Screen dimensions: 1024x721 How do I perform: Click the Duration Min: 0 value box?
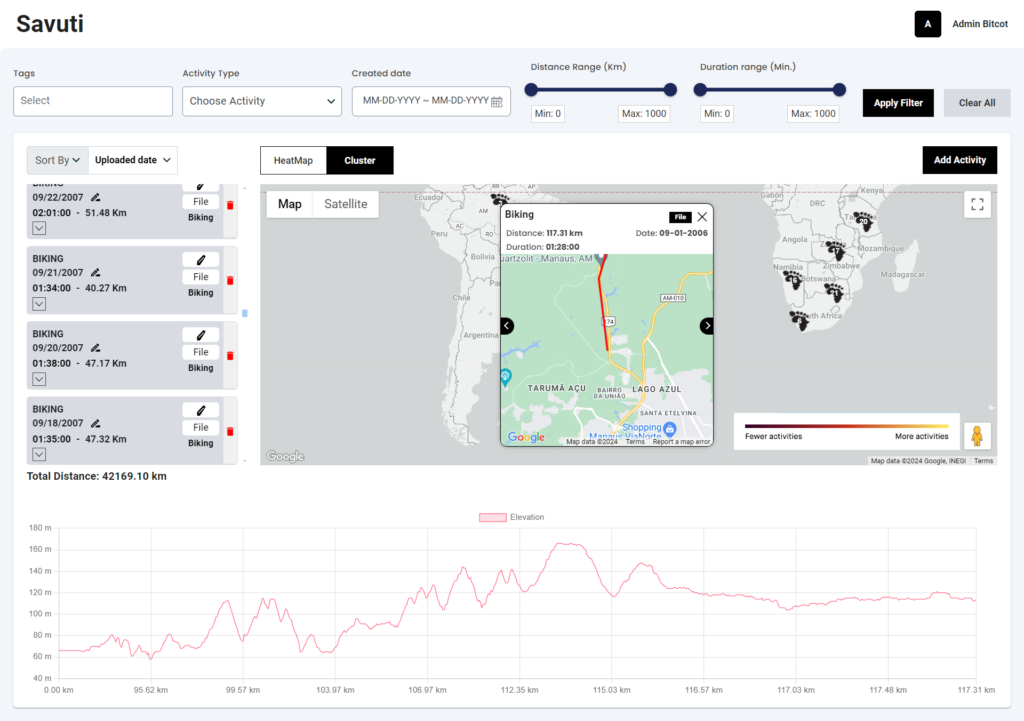click(717, 114)
